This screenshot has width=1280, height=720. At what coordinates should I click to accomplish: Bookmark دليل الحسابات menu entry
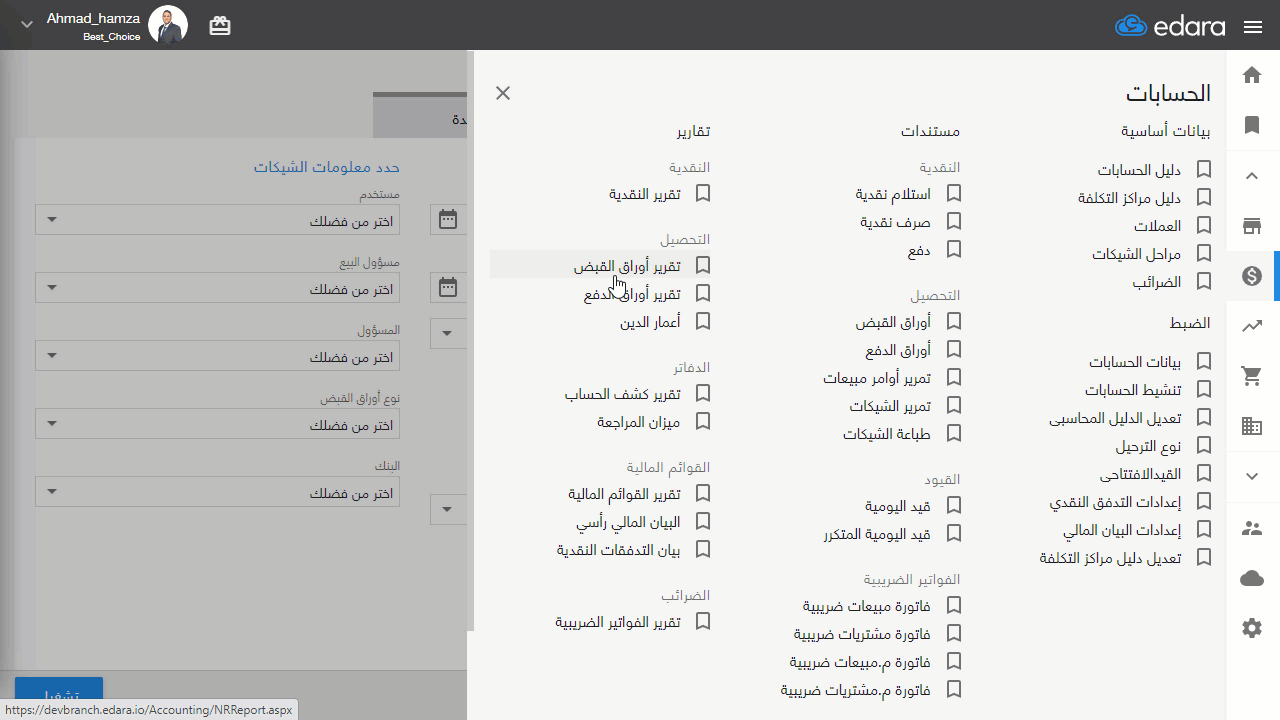click(x=1204, y=170)
